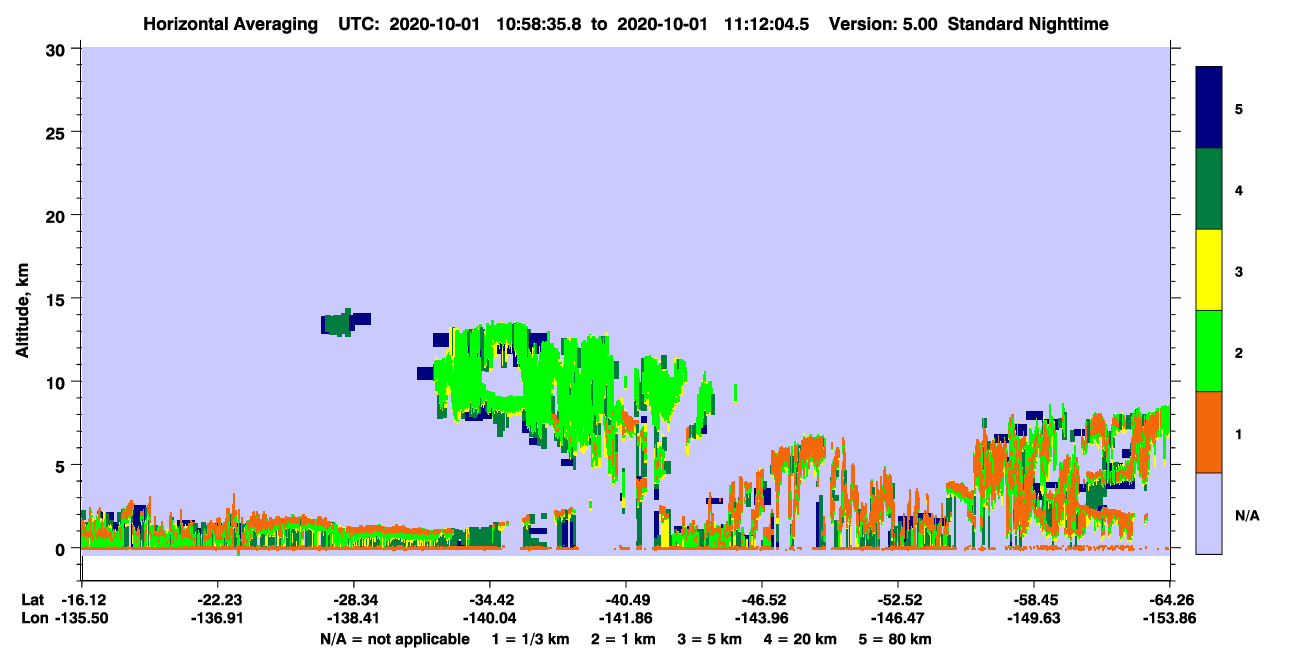Click the dark green colorbar segment labeled 4

[x=1209, y=189]
